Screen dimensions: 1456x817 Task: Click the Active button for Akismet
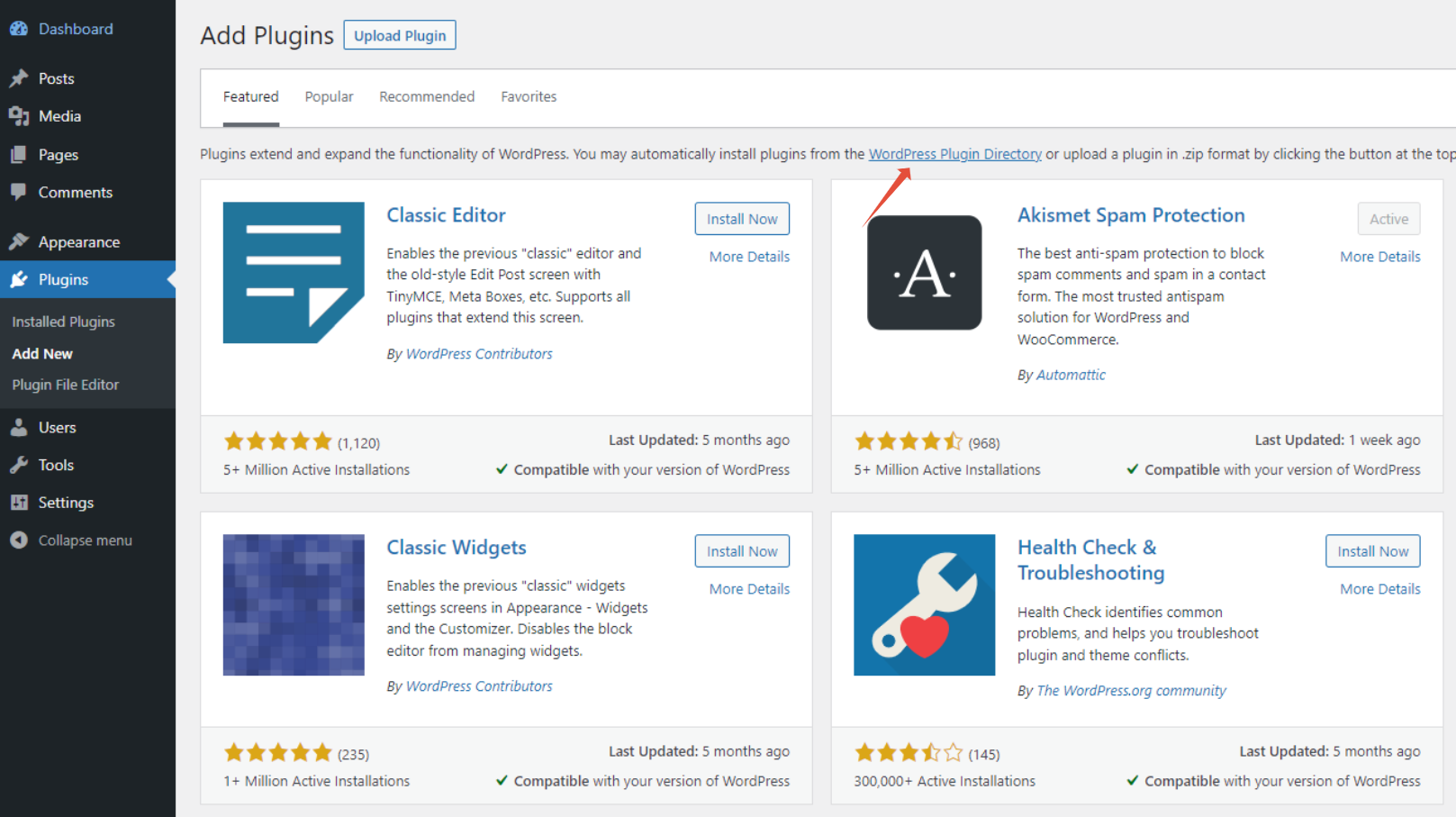pos(1388,219)
